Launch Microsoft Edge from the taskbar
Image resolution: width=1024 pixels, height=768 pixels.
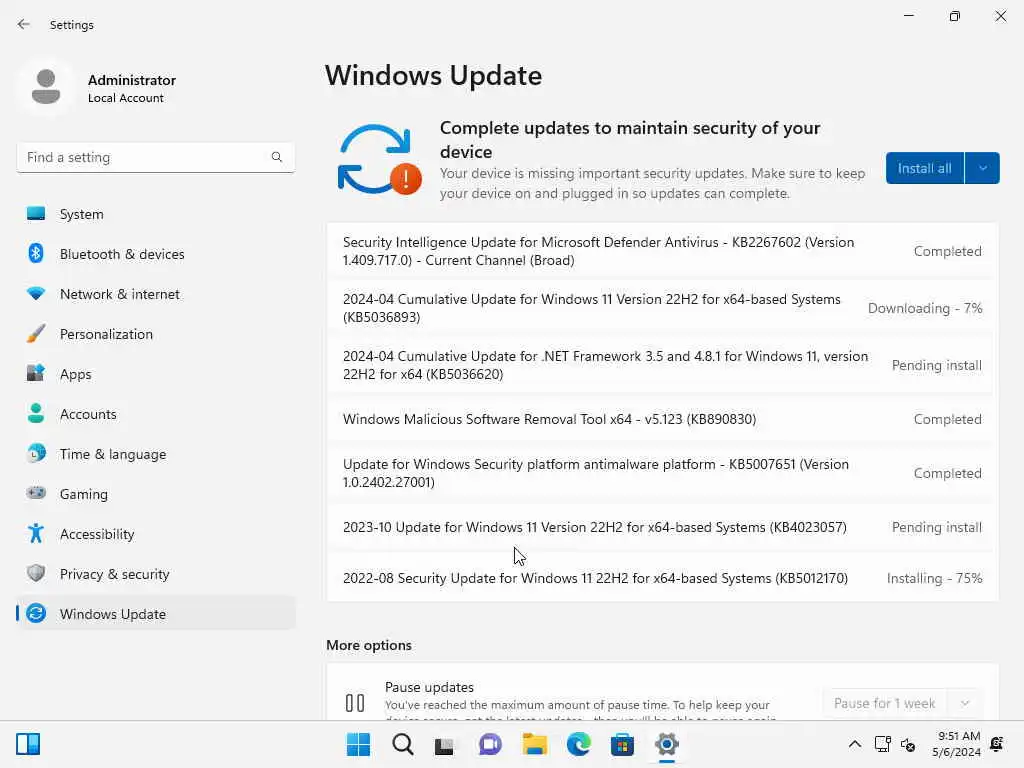[x=578, y=744]
